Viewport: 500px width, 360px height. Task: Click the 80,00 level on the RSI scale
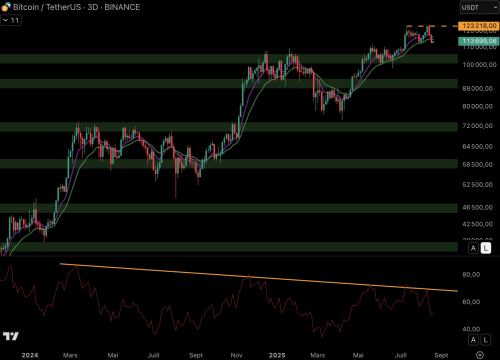[471, 274]
